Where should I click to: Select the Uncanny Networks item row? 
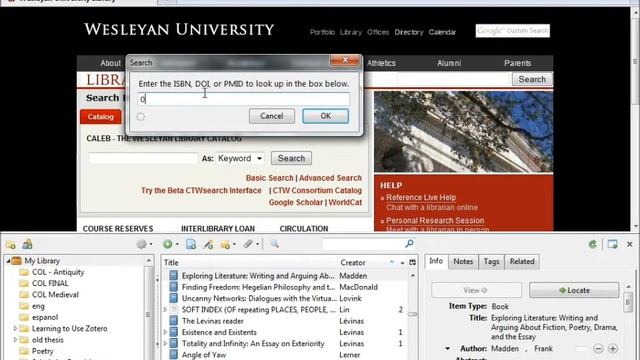285,298
